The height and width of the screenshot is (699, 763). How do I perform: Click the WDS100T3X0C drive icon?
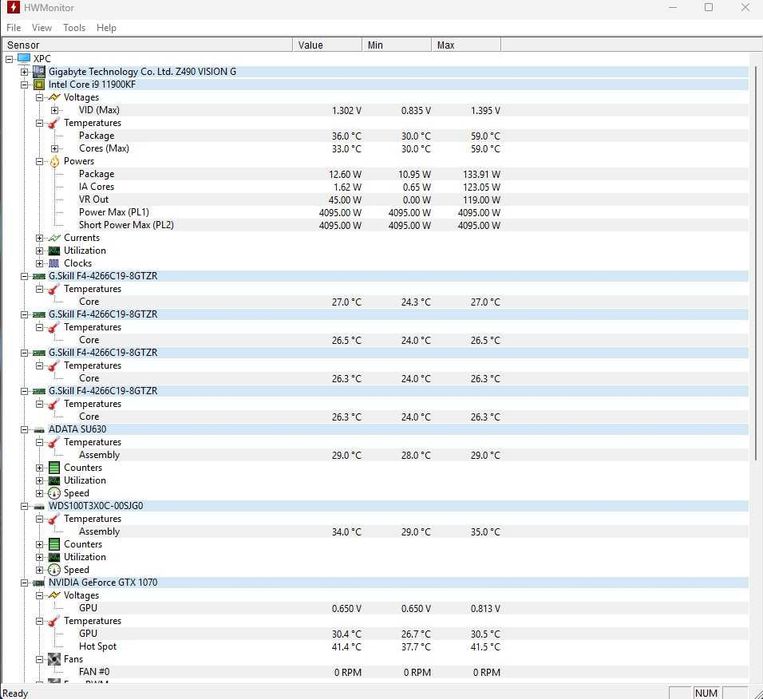click(x=39, y=506)
